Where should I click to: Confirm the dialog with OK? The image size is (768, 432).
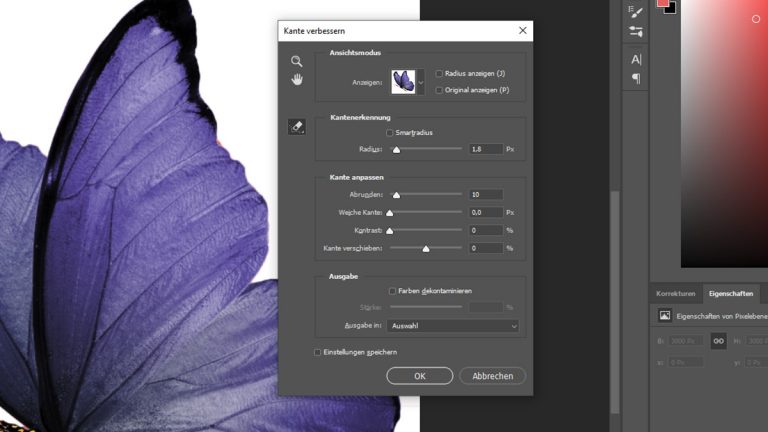tap(419, 376)
